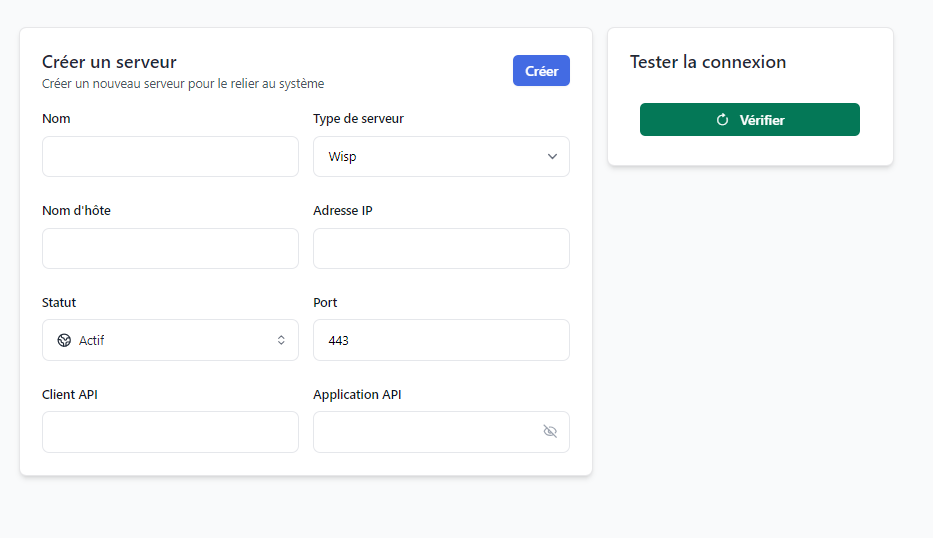Open the Type de serveur dropdown

point(440,157)
